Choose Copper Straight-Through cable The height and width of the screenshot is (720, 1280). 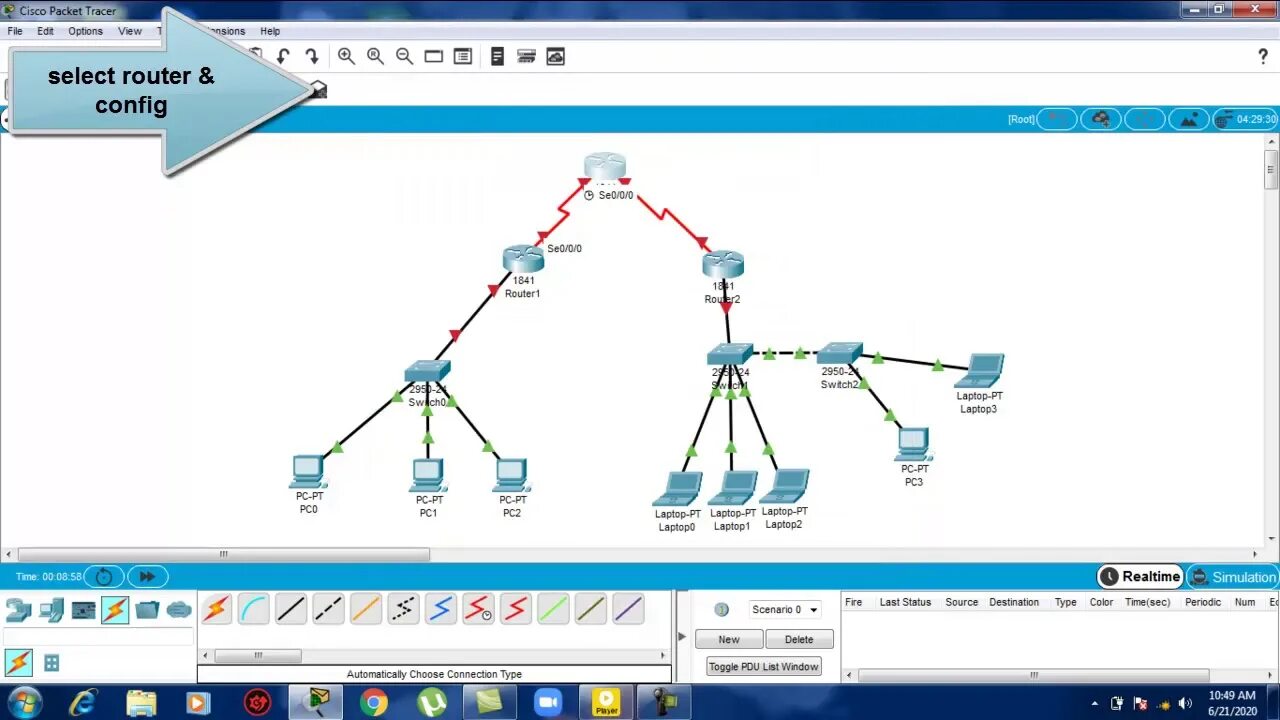coord(291,609)
